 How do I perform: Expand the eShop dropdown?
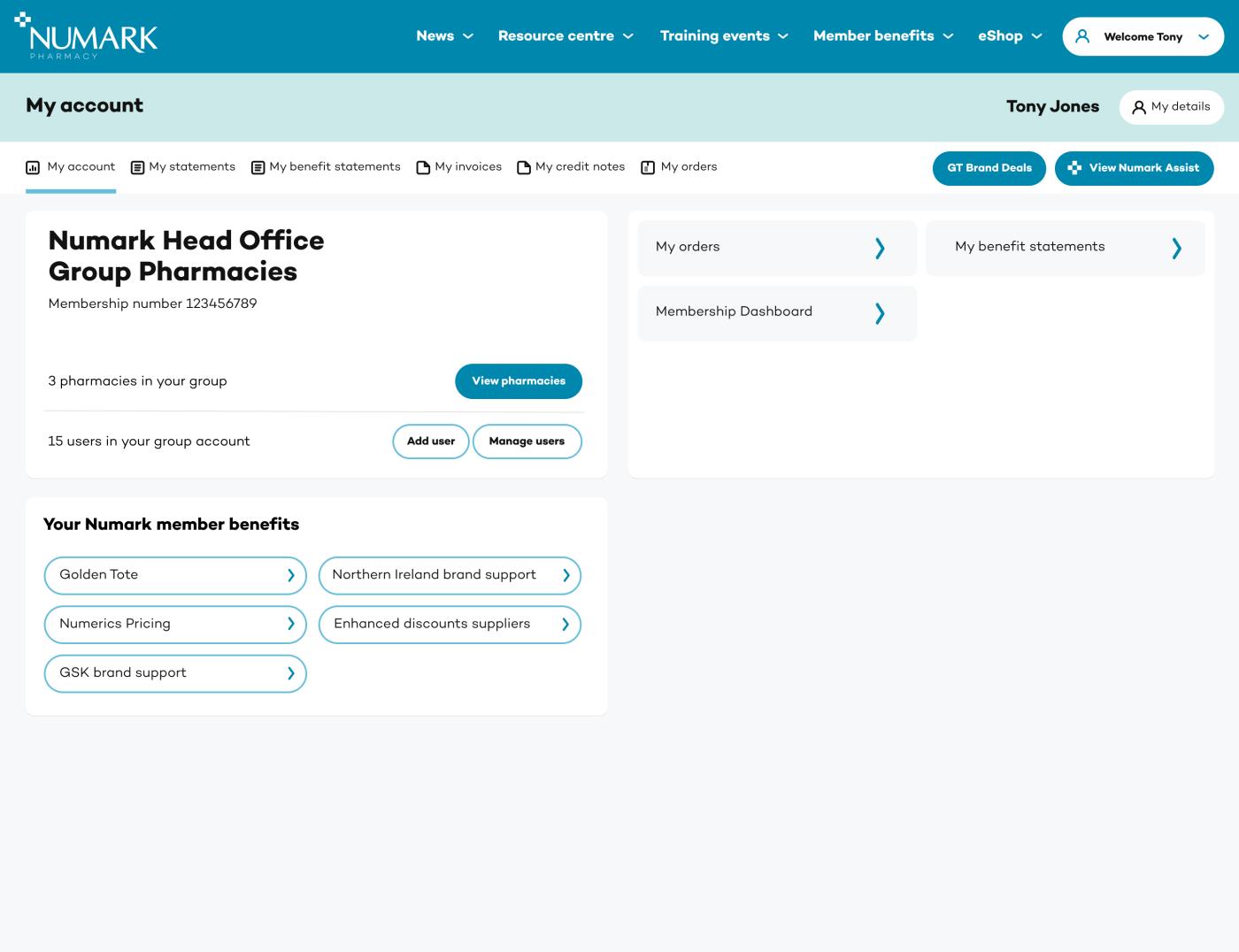(1010, 36)
